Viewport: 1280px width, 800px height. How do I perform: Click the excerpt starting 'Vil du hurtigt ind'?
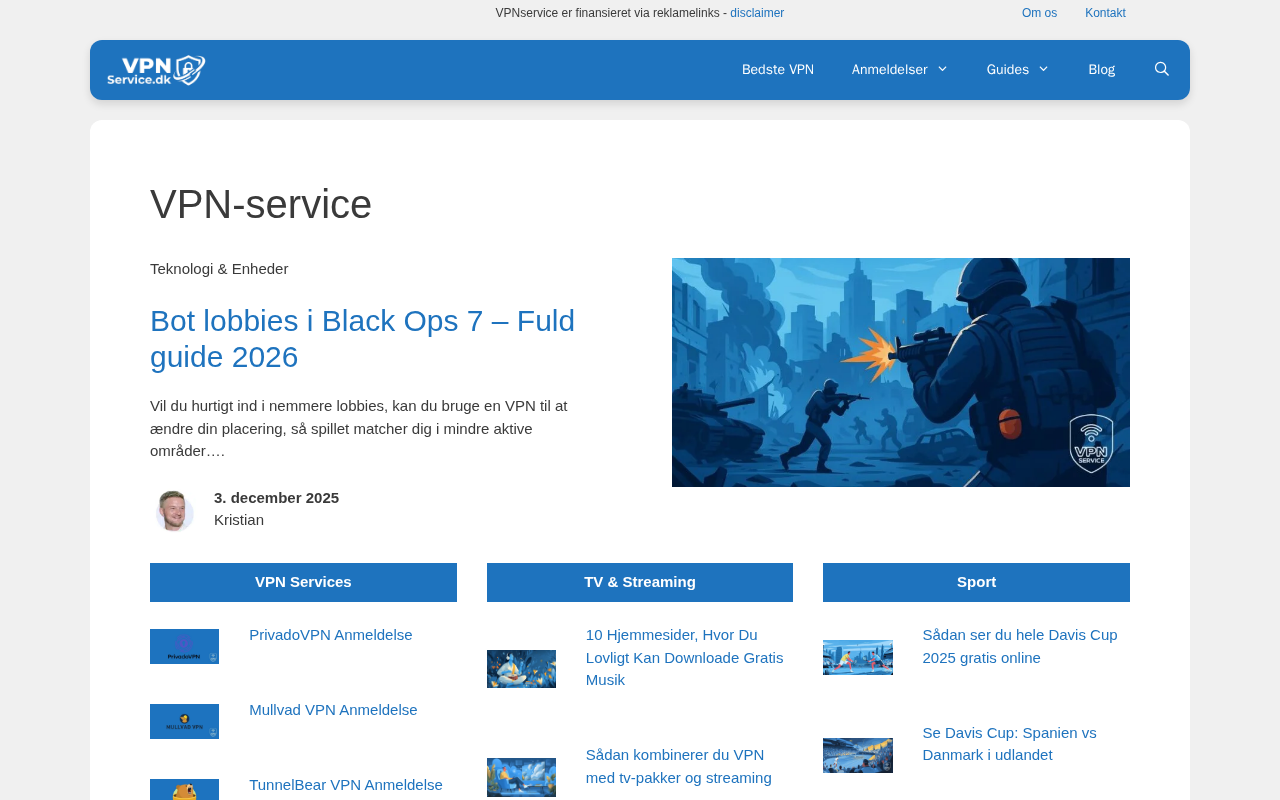coord(359,429)
